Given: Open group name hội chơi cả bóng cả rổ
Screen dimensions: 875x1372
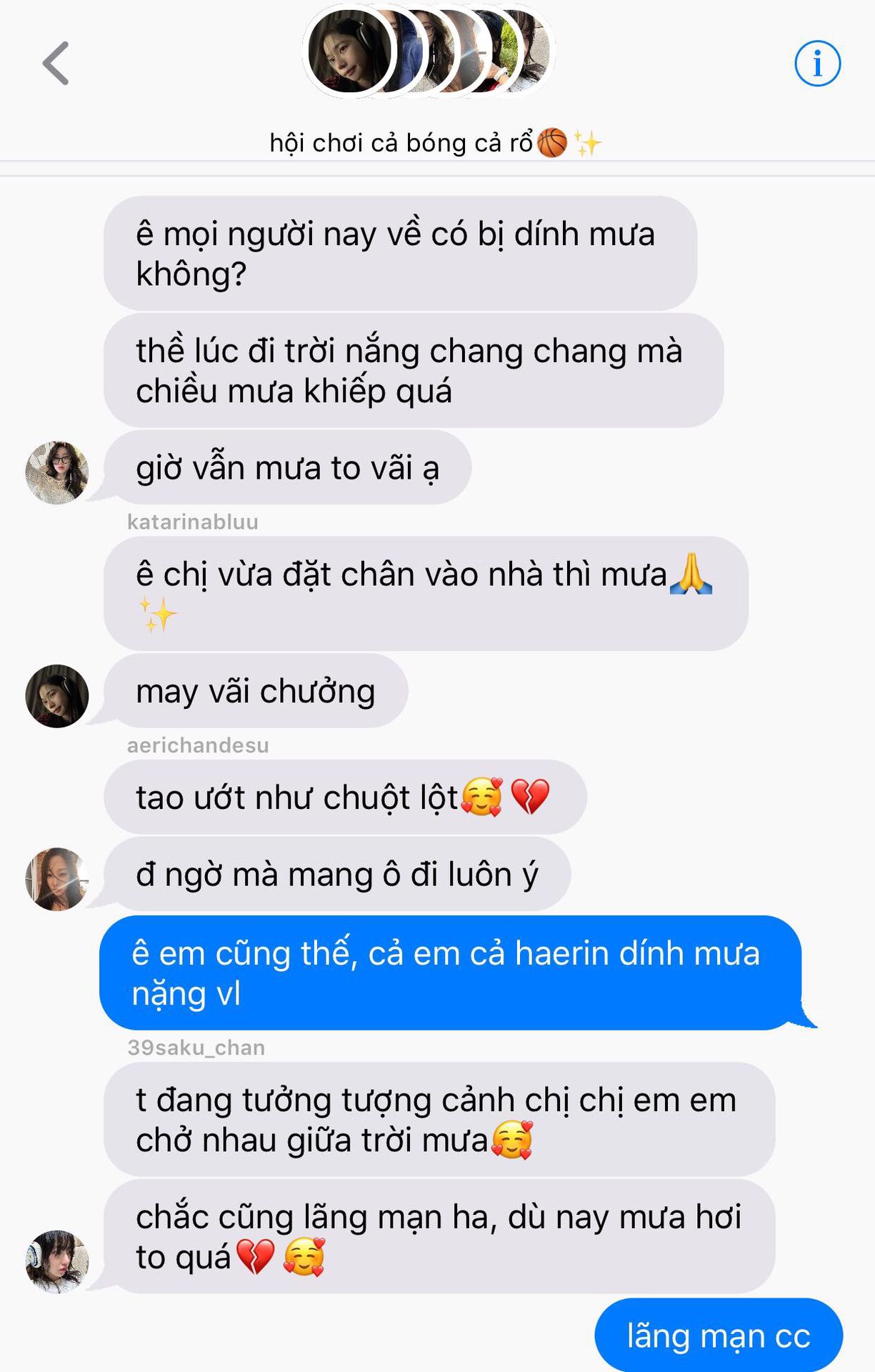Looking at the screenshot, I should [436, 143].
